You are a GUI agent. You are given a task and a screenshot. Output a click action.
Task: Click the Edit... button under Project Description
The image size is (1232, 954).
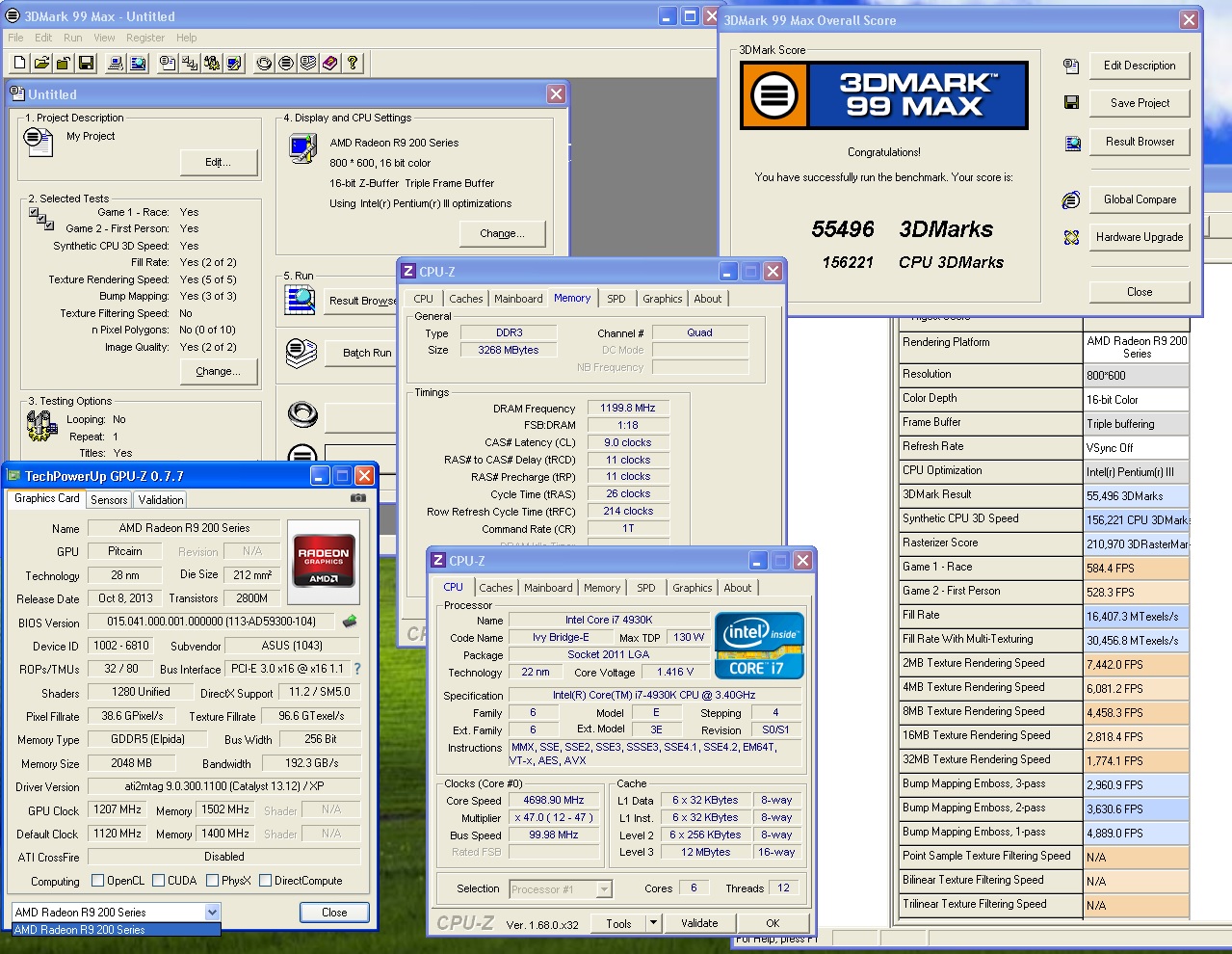[218, 162]
